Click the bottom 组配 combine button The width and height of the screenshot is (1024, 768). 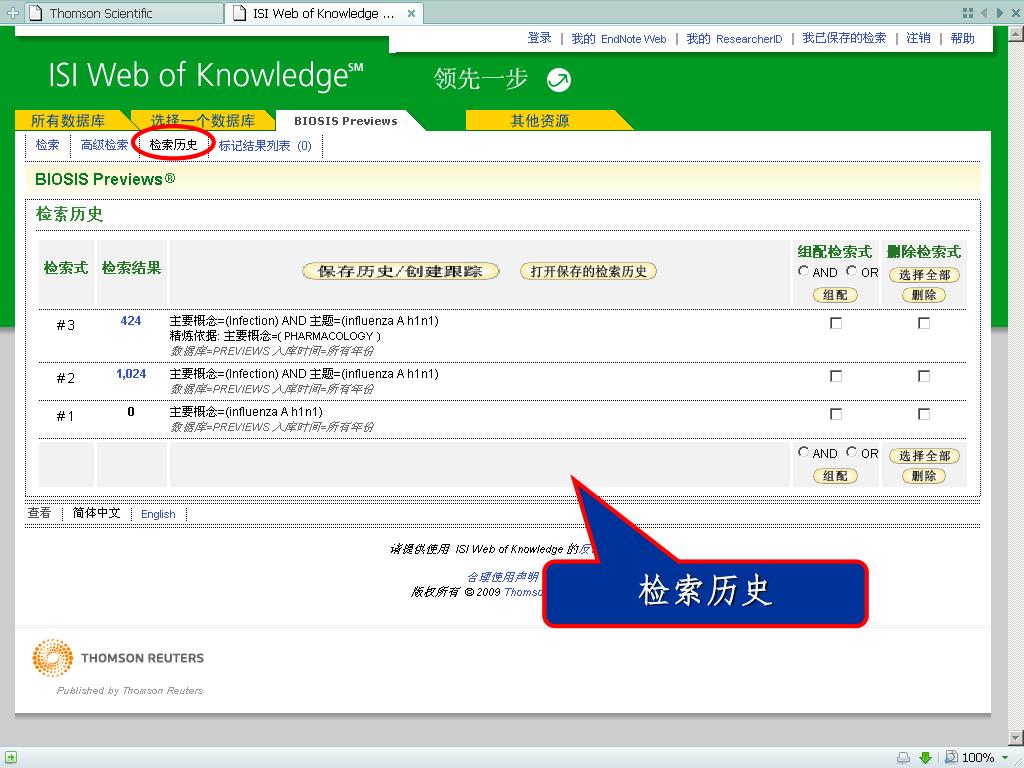point(835,476)
